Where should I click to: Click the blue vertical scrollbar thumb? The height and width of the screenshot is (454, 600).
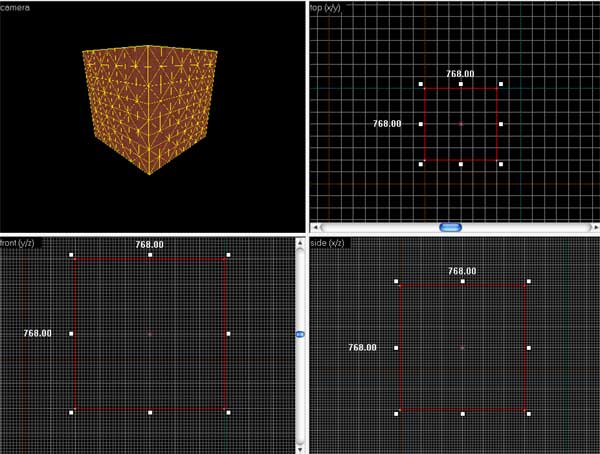click(300, 334)
